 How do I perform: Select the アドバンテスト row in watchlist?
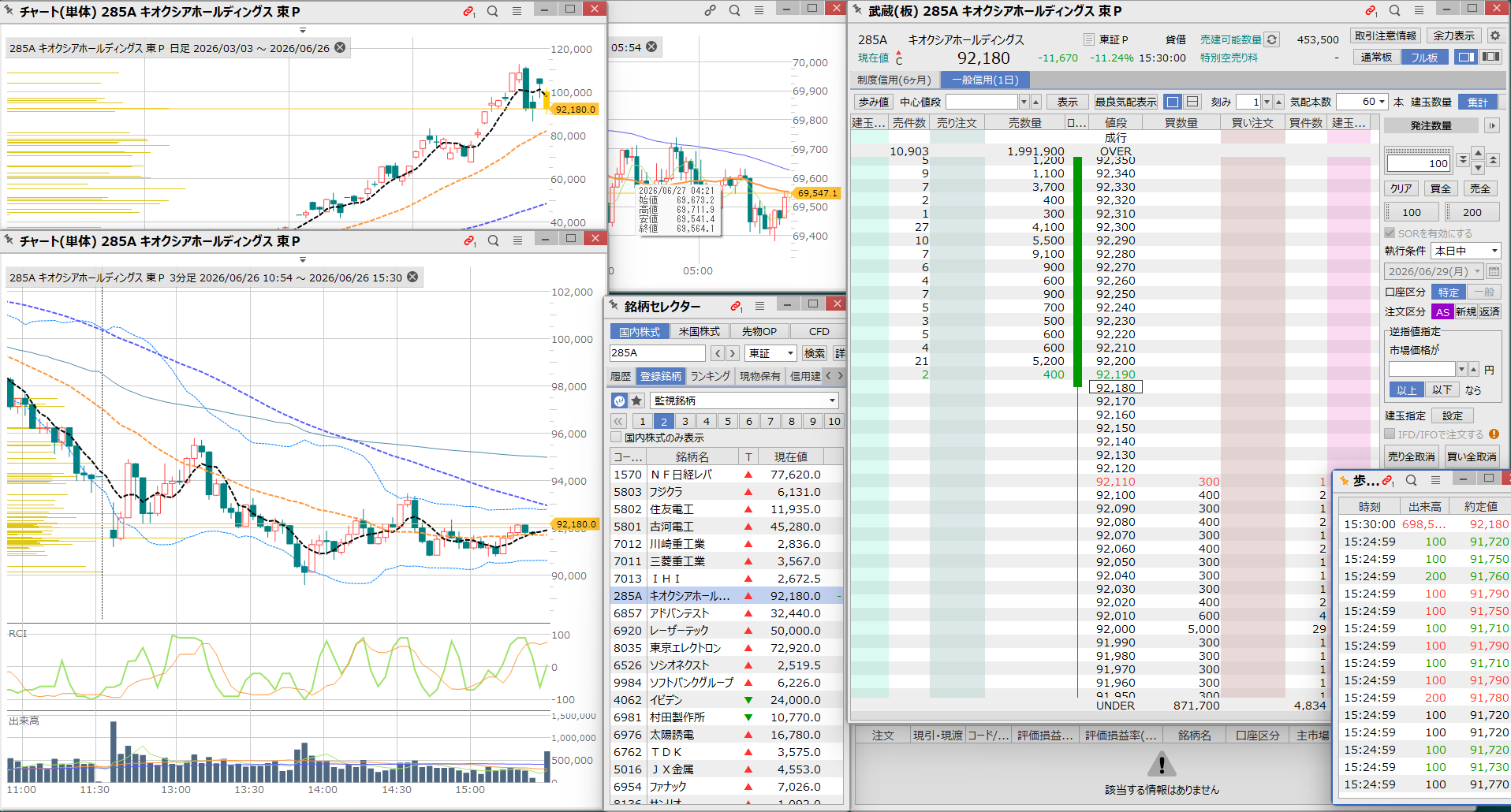727,613
